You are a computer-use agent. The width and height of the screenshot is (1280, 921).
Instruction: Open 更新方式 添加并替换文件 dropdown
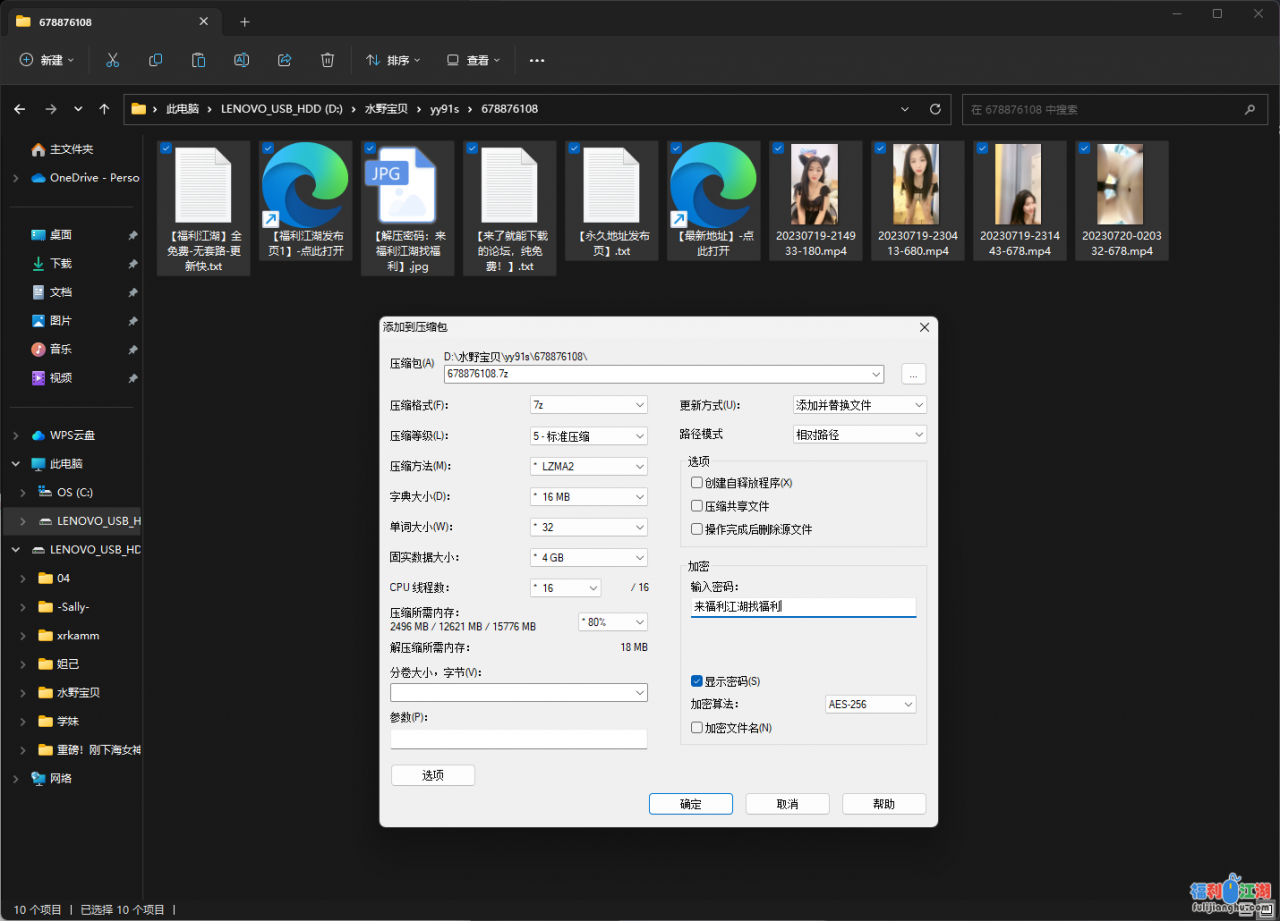point(859,405)
